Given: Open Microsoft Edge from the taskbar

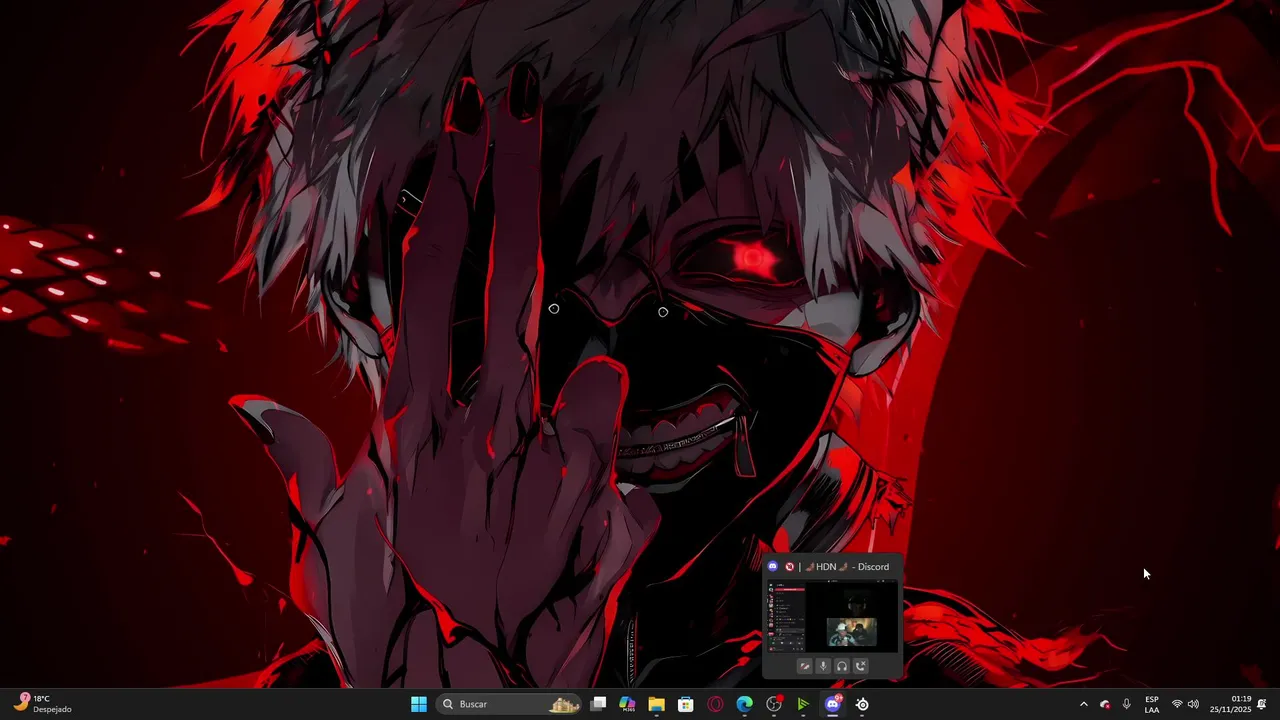Looking at the screenshot, I should [x=744, y=704].
